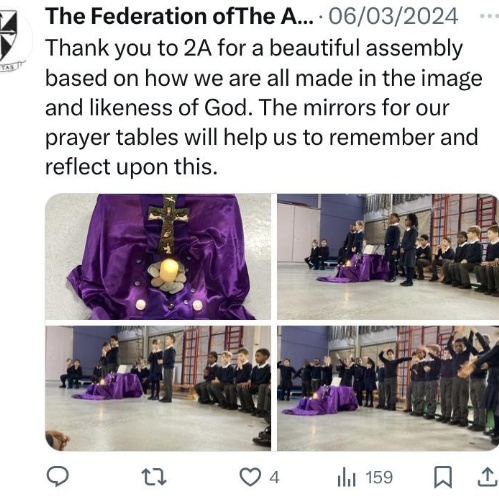
Task: Open the reply comment bubble icon
Action: [58, 476]
